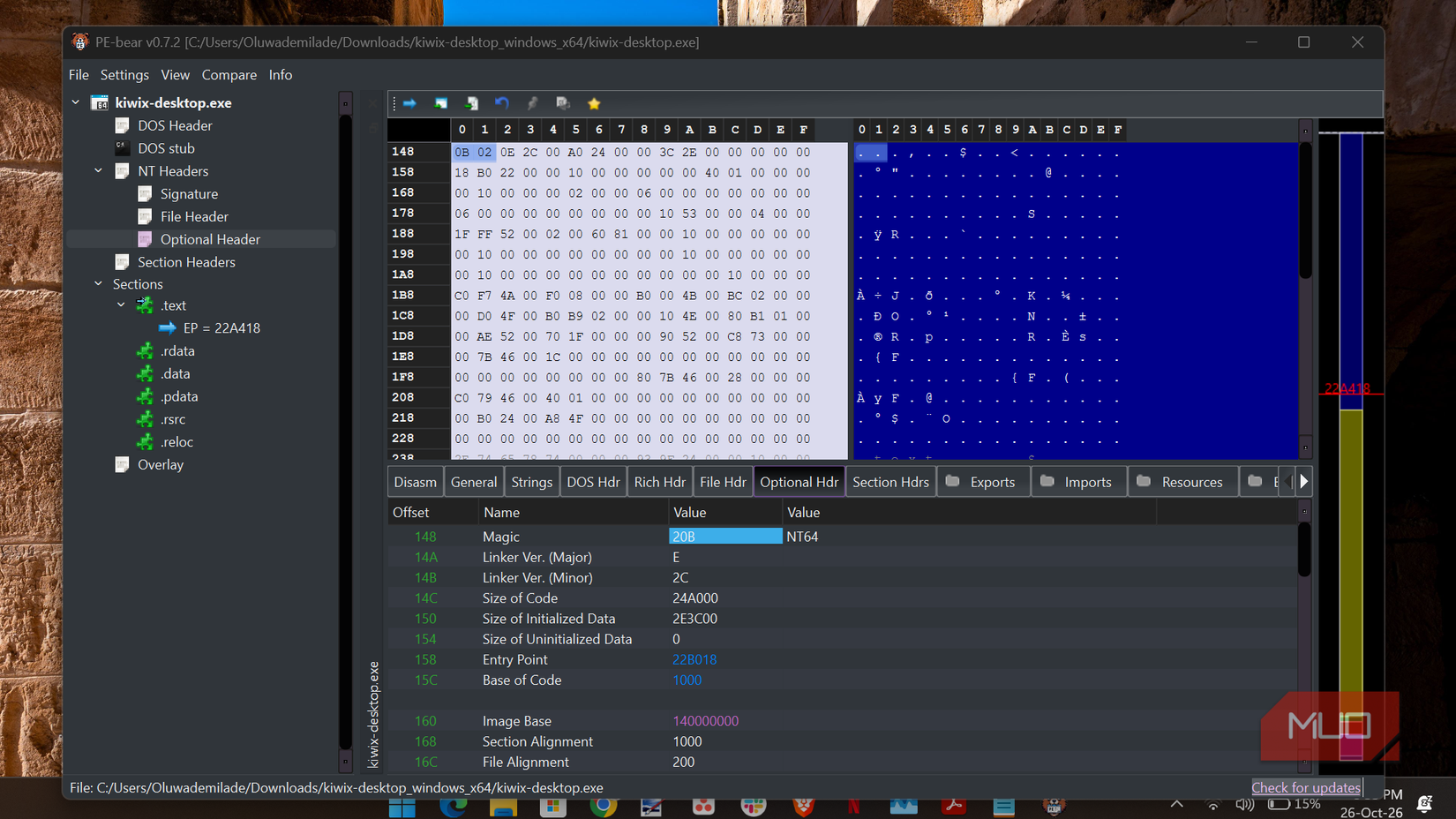Show hidden system tray icons chevron
Image resolution: width=1456 pixels, height=819 pixels.
pos(1177,804)
